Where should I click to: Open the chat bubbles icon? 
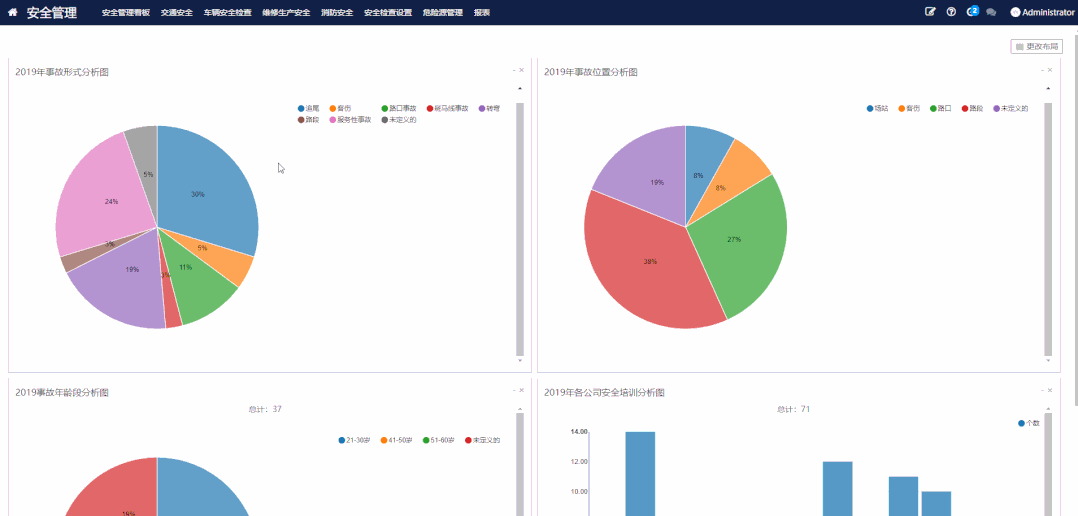tap(991, 12)
